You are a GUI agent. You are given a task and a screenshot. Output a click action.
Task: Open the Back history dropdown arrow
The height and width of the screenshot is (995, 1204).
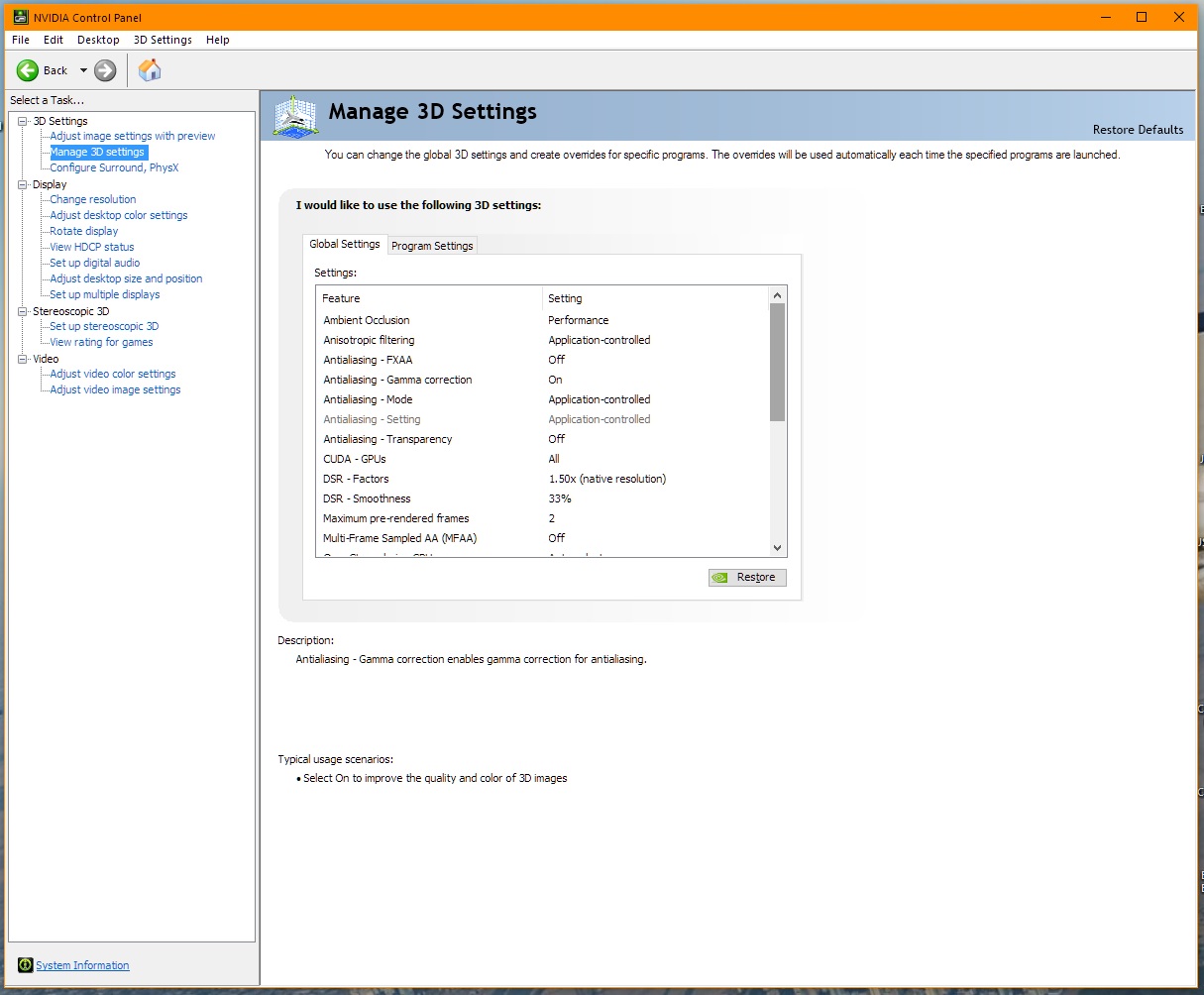pyautogui.click(x=83, y=70)
